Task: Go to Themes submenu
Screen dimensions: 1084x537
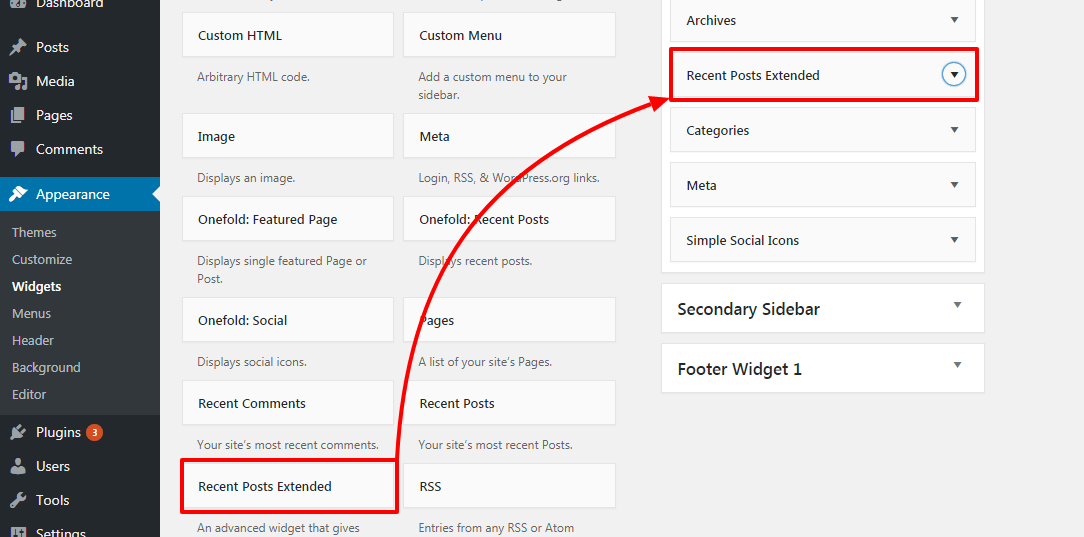Action: pyautogui.click(x=34, y=233)
